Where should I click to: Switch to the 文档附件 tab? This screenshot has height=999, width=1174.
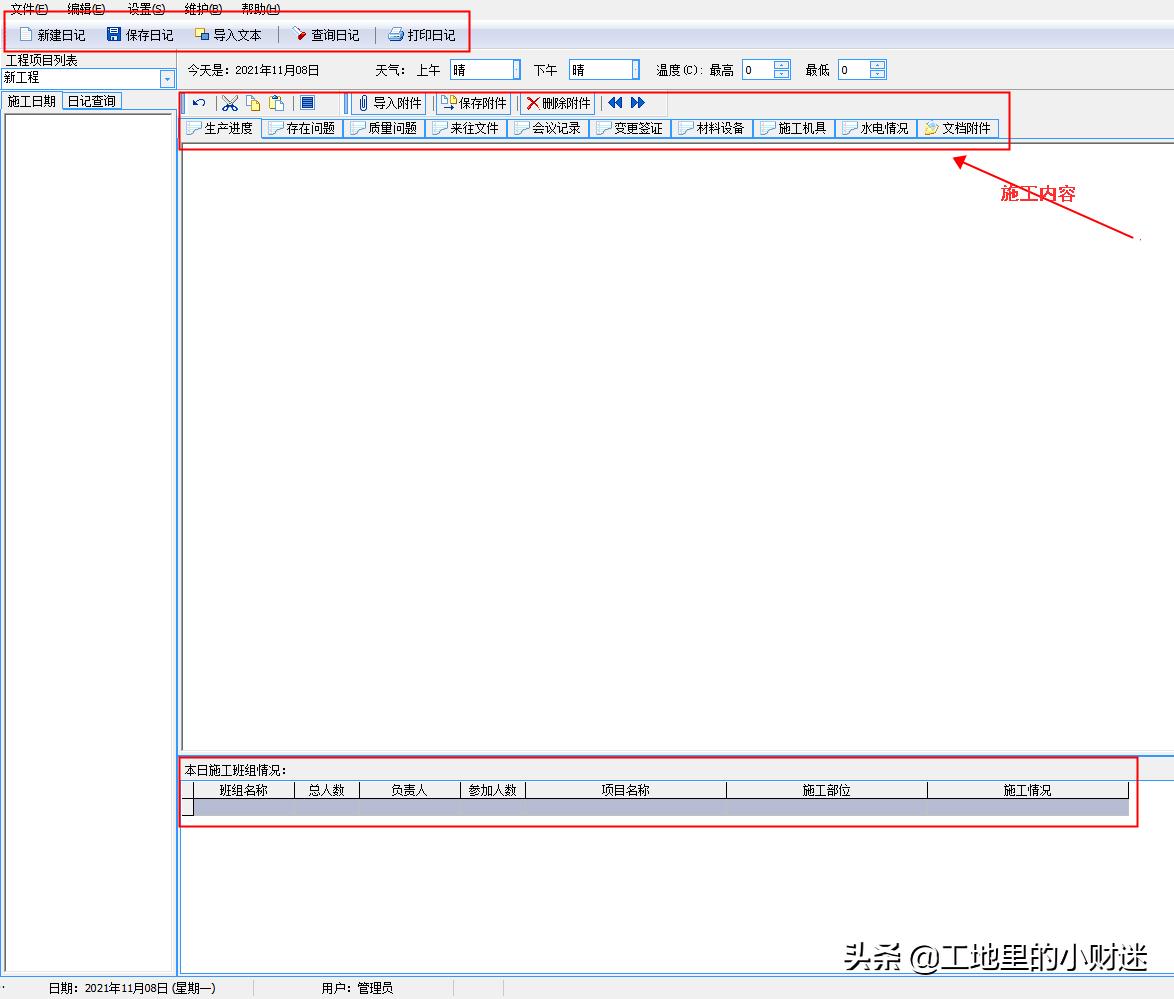coord(958,128)
